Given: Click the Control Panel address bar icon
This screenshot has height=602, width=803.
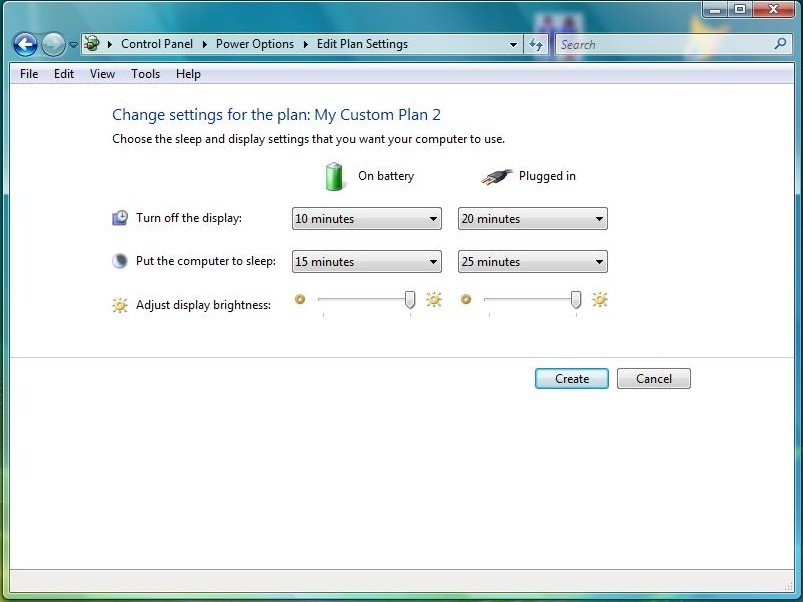Looking at the screenshot, I should click(x=92, y=44).
